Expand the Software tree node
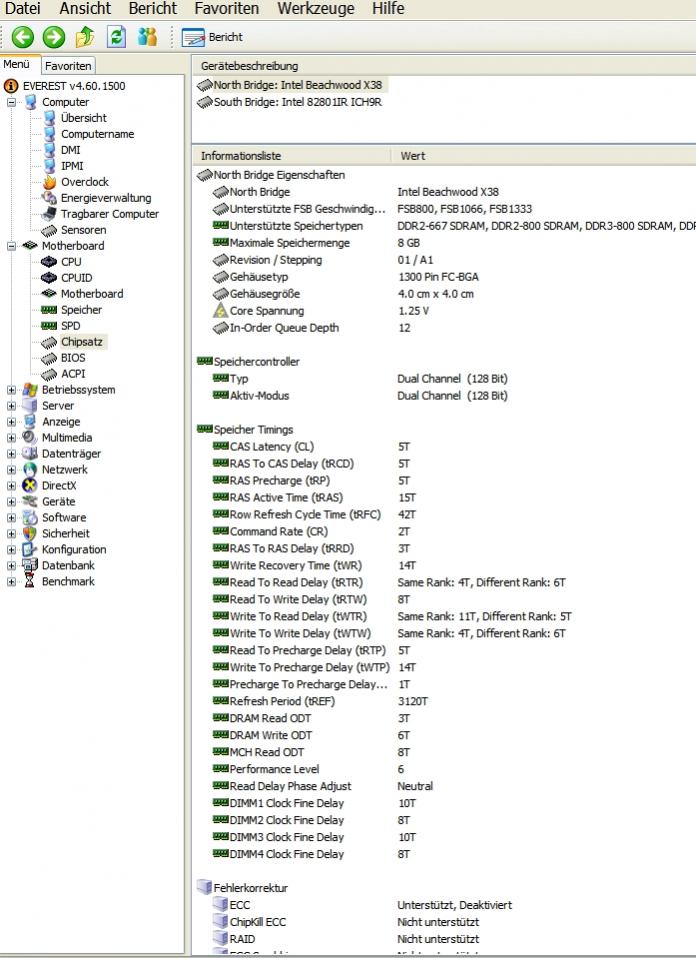696x958 pixels. coord(11,517)
